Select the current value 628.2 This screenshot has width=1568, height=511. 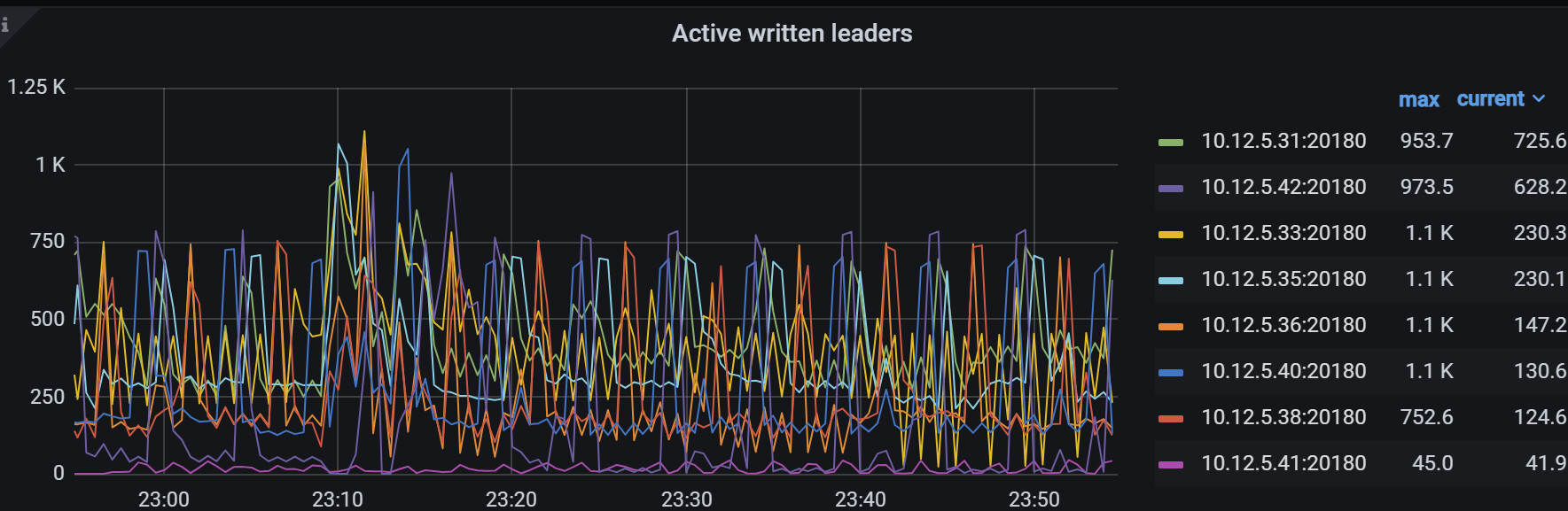coord(1540,187)
